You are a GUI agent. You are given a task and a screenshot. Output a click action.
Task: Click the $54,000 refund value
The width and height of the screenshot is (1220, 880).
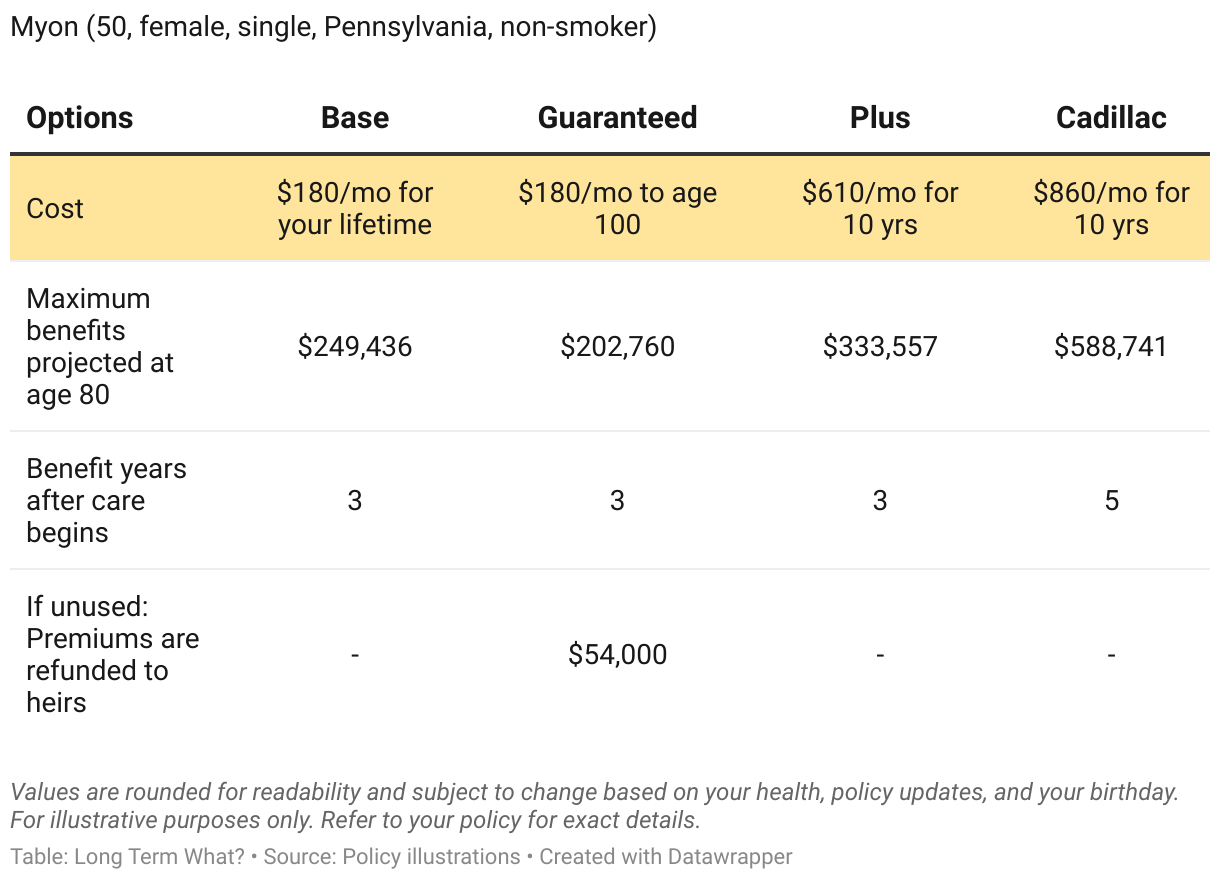[x=617, y=655]
